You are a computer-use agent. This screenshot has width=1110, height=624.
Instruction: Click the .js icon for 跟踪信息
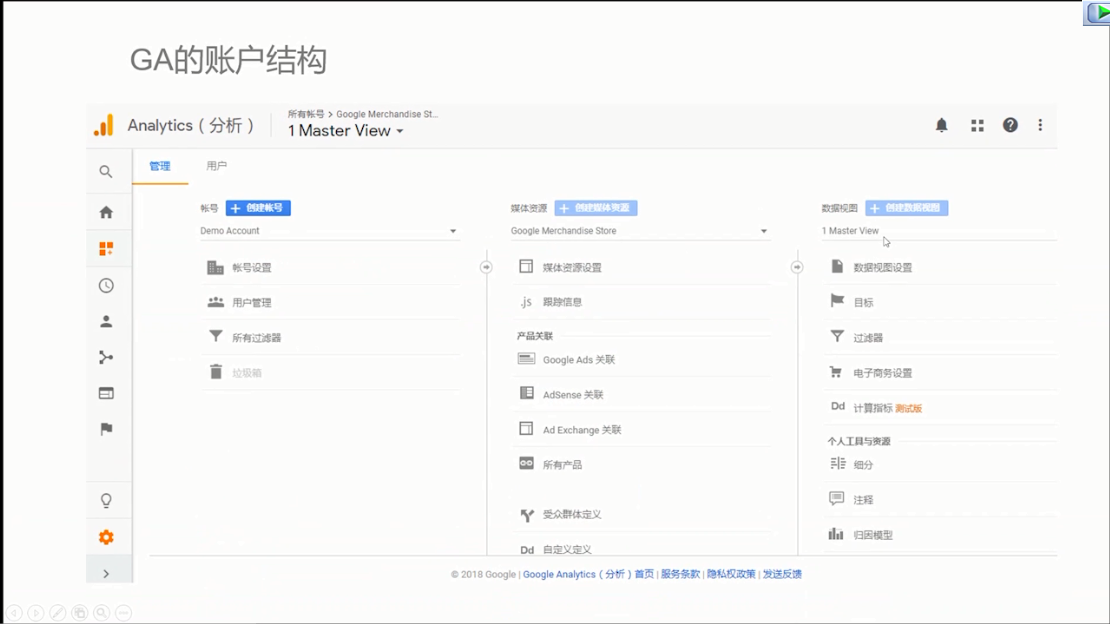pos(525,302)
